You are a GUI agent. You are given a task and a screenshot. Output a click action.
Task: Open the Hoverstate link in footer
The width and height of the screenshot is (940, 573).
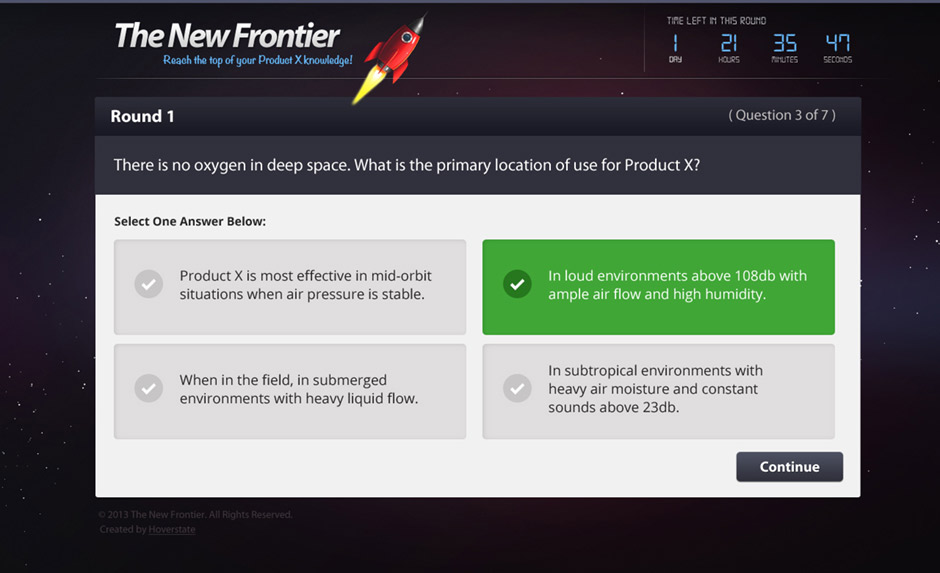coord(172,529)
